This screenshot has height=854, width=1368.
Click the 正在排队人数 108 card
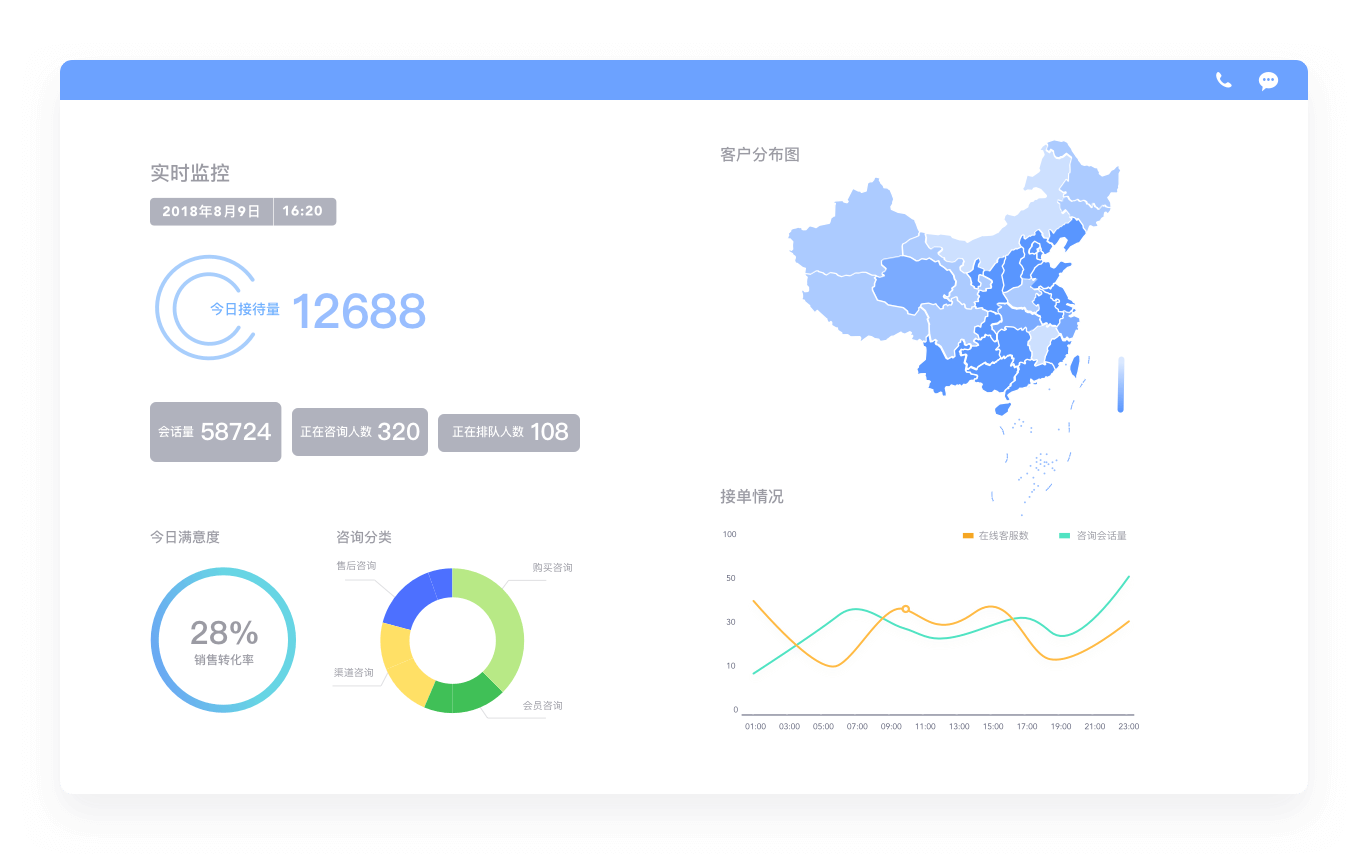point(508,432)
